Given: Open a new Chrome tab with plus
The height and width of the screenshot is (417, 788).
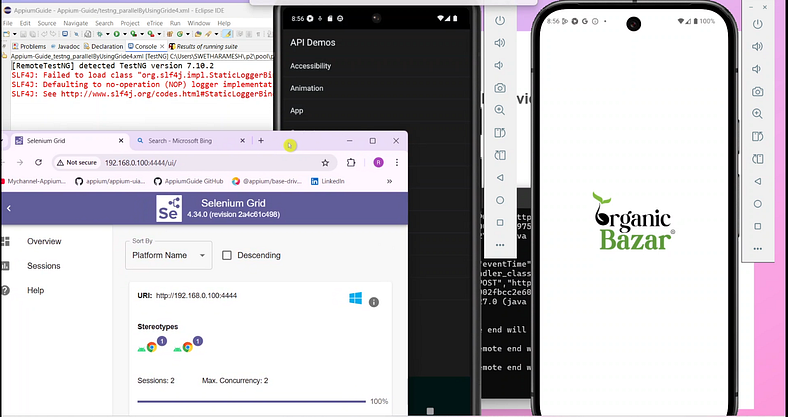Looking at the screenshot, I should pyautogui.click(x=261, y=141).
